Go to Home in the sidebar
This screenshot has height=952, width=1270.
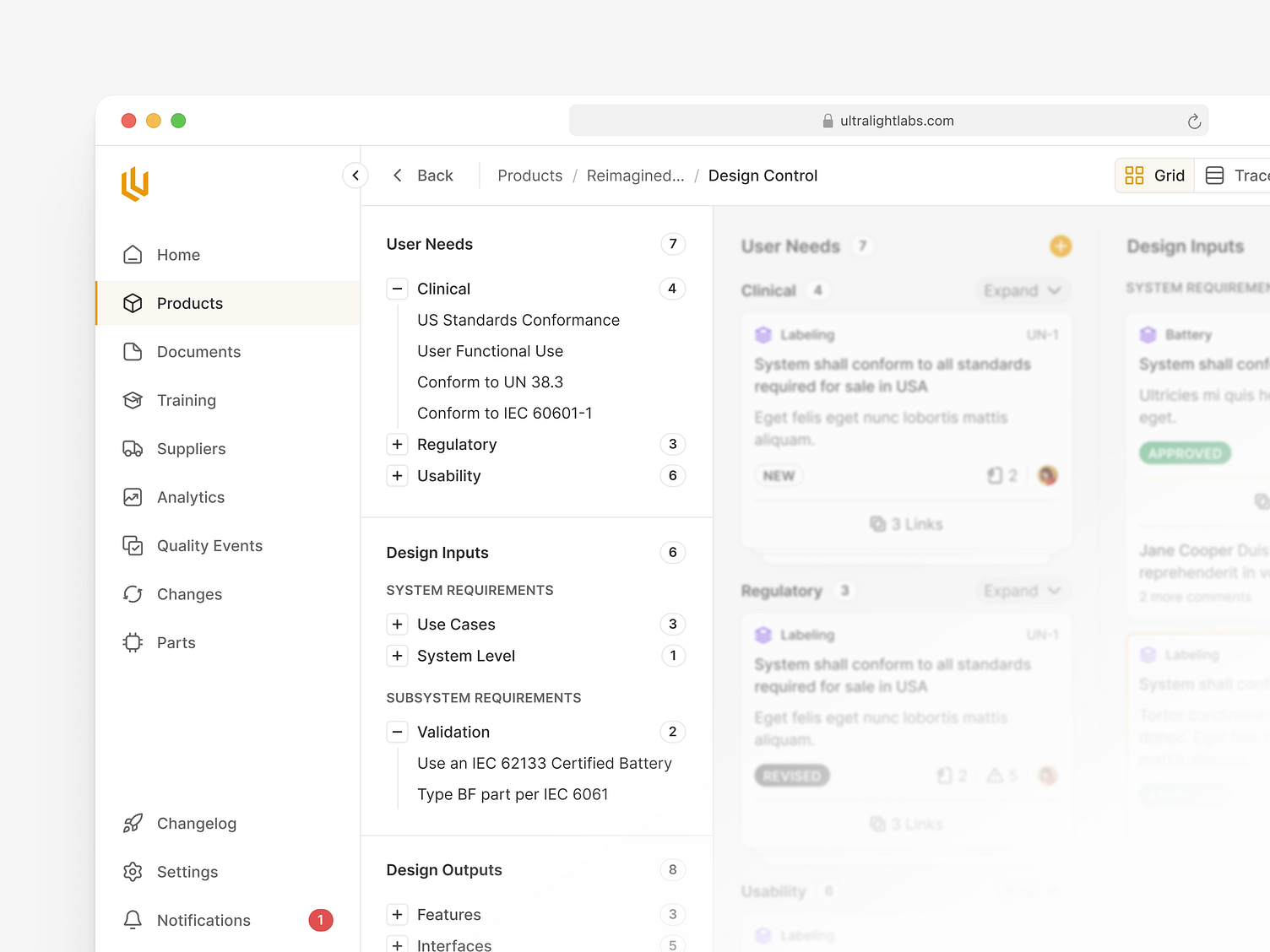[228, 255]
